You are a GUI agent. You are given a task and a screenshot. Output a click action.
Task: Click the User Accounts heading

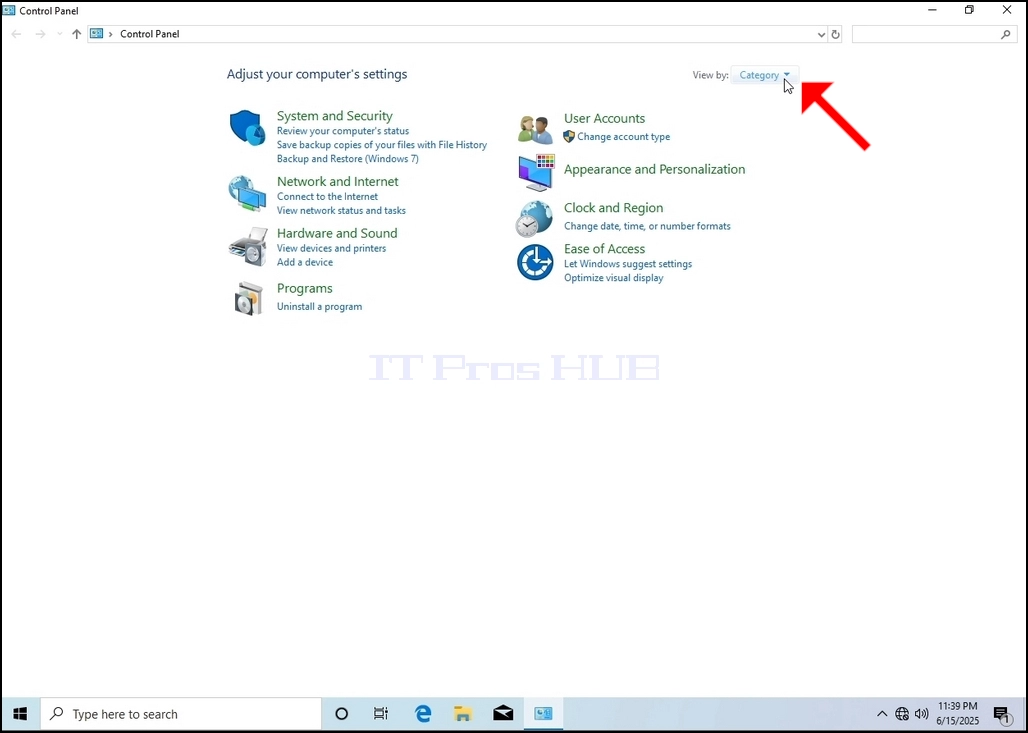604,119
